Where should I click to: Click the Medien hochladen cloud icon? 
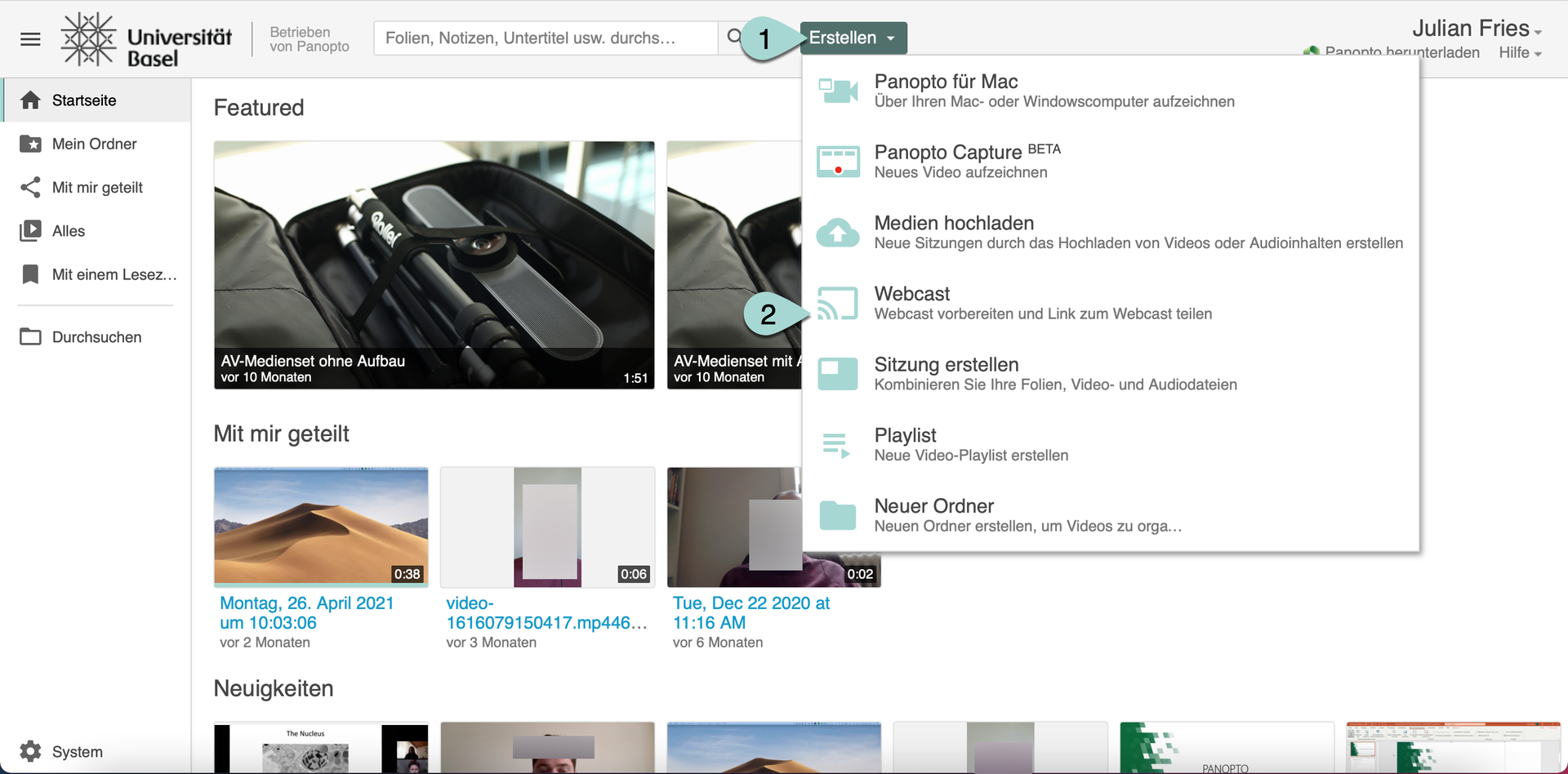[x=837, y=233]
